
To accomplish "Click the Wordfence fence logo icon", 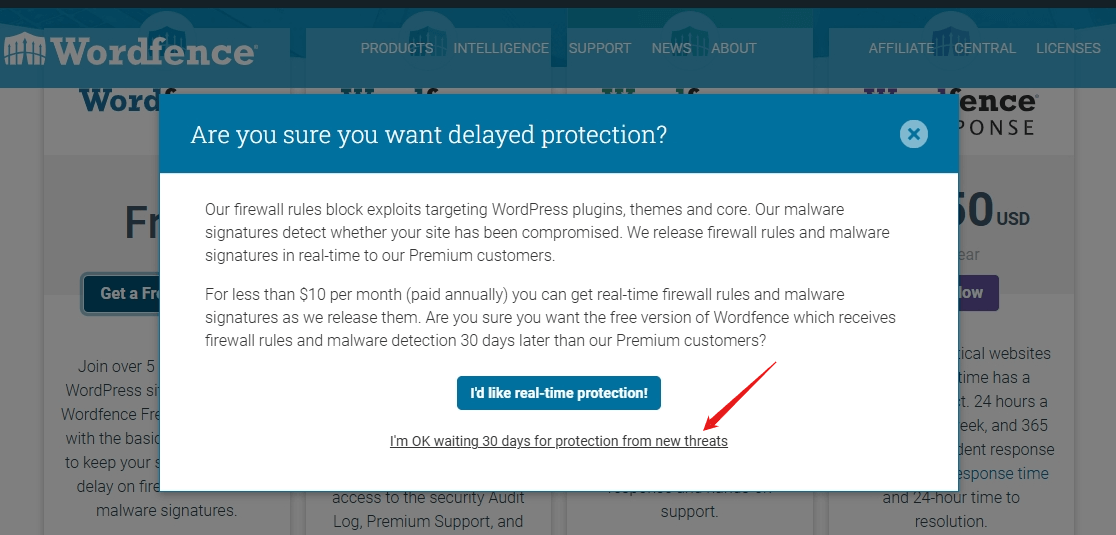I will [x=24, y=48].
